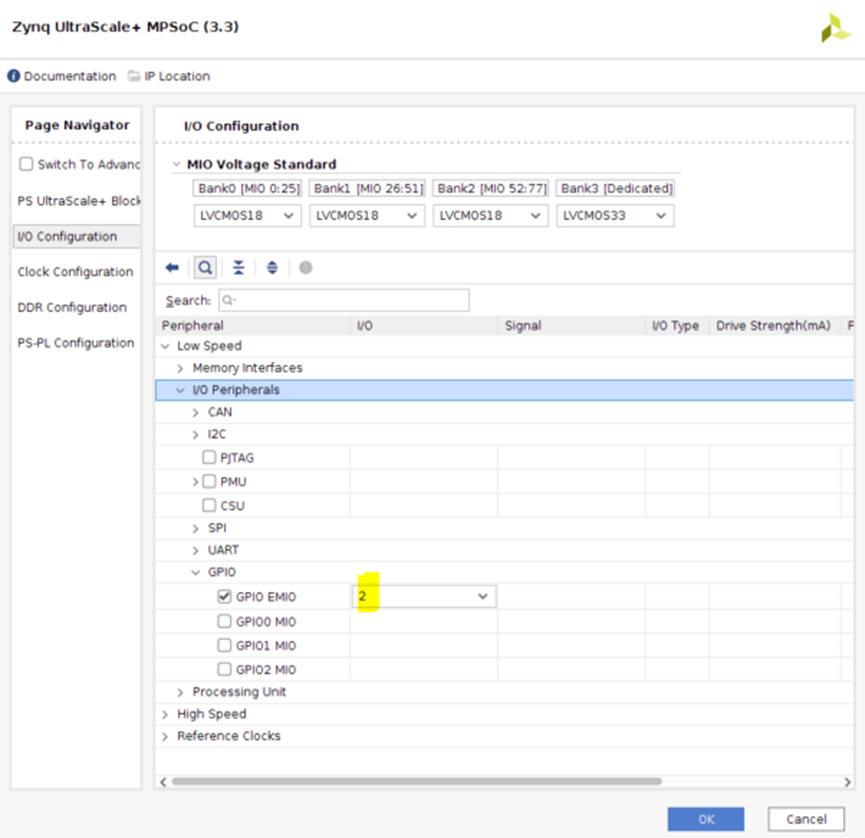Open Bank0 LVCMOS18 voltage dropdown

(x=247, y=216)
